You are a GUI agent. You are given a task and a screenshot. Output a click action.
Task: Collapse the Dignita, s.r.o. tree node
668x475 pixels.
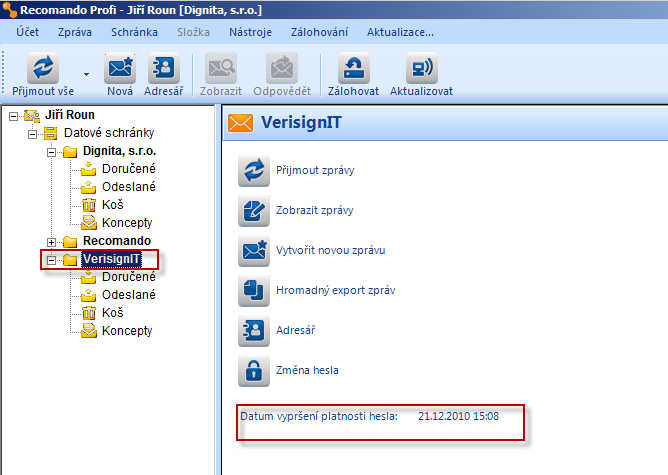(x=52, y=151)
